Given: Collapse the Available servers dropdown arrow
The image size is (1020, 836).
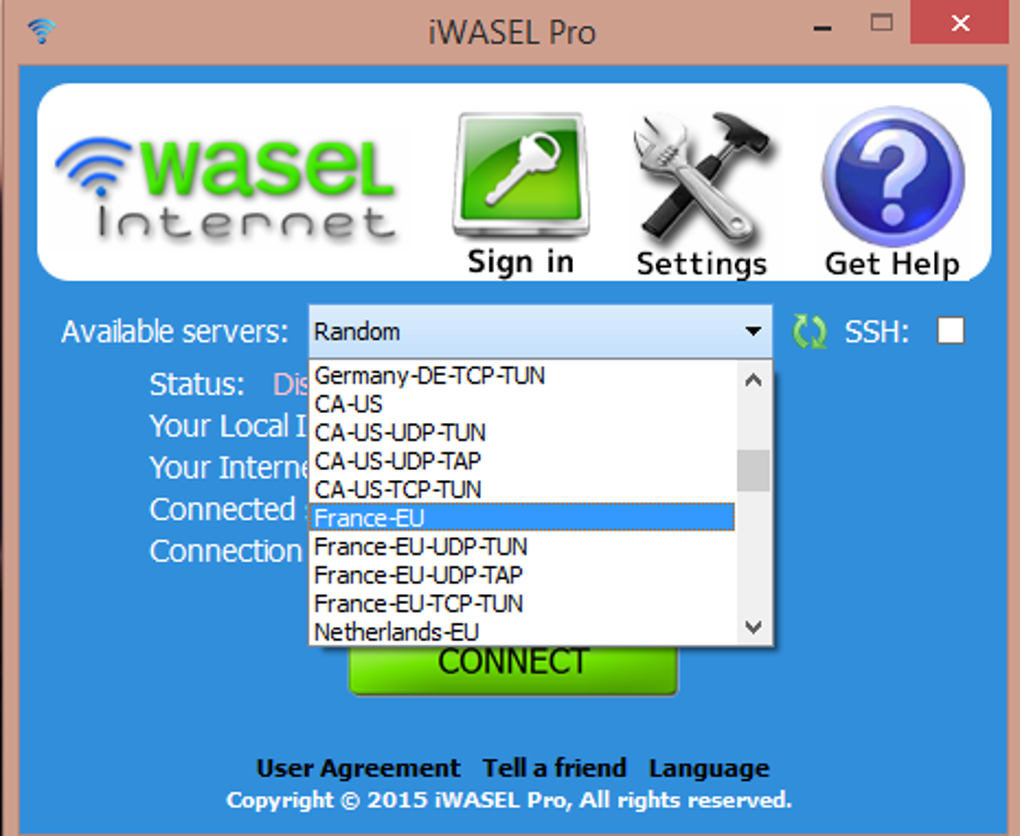Looking at the screenshot, I should point(753,331).
